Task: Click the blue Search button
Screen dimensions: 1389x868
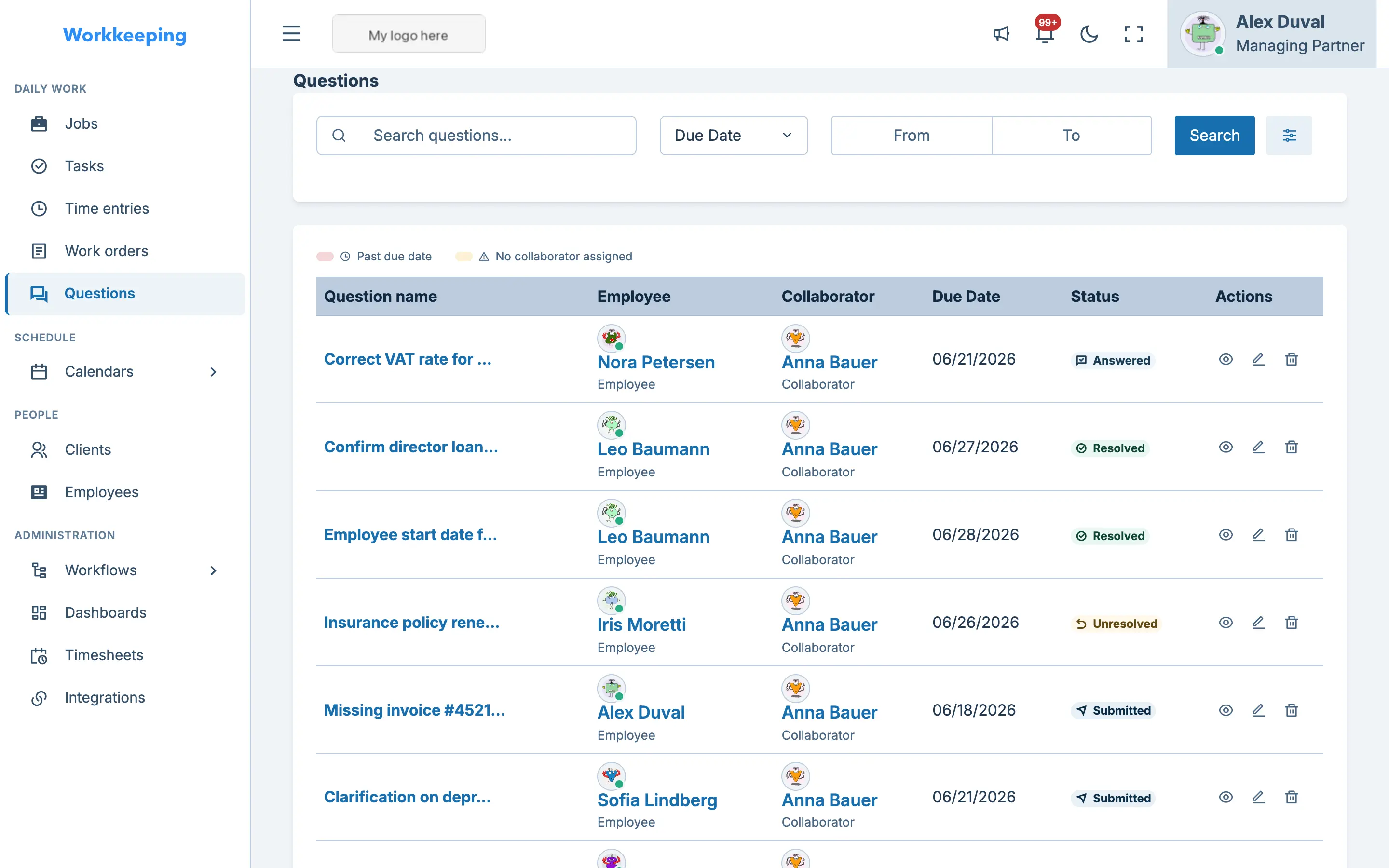Action: coord(1214,136)
